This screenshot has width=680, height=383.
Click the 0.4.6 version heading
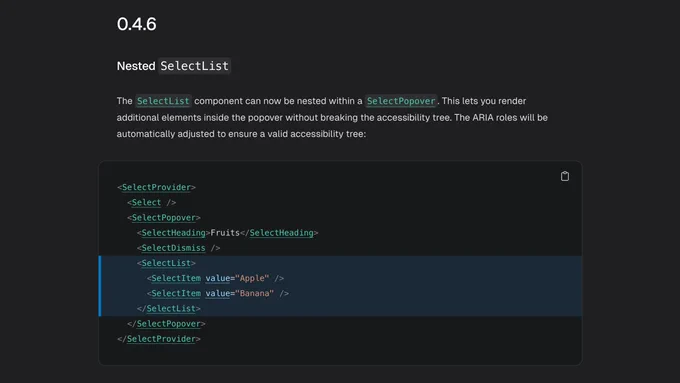(137, 24)
